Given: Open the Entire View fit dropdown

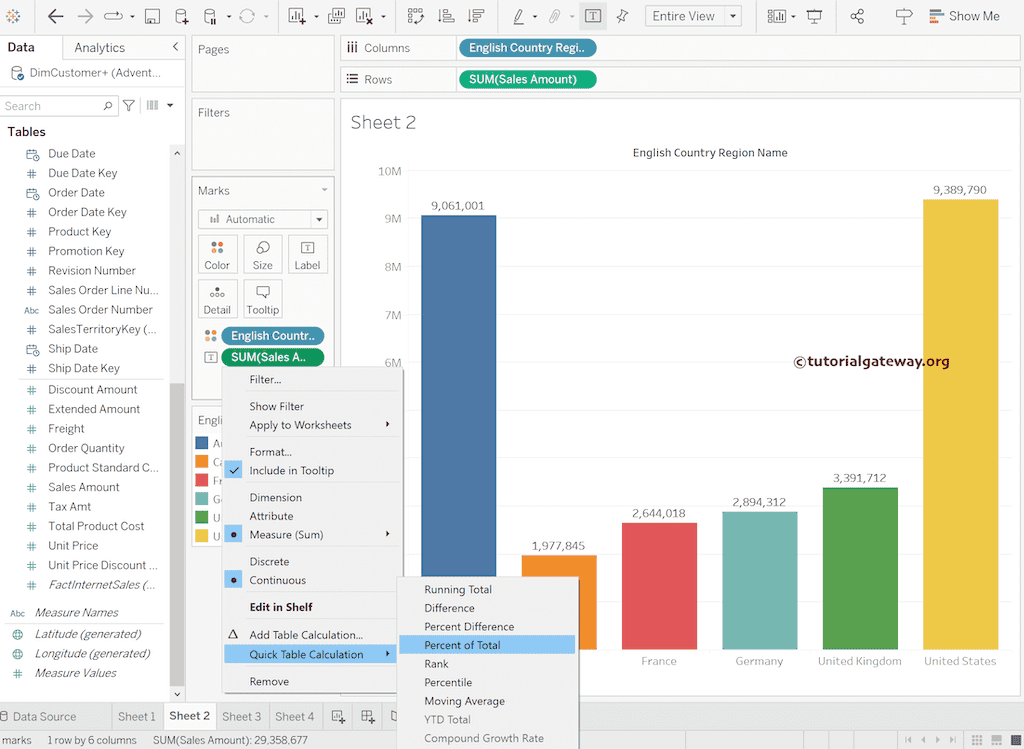Looking at the screenshot, I should 693,16.
